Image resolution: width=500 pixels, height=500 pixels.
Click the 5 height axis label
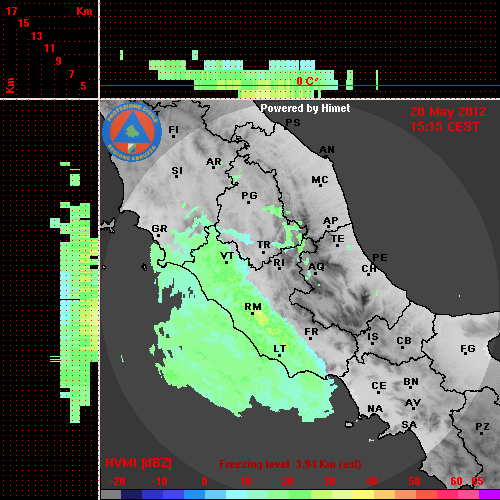(83, 86)
